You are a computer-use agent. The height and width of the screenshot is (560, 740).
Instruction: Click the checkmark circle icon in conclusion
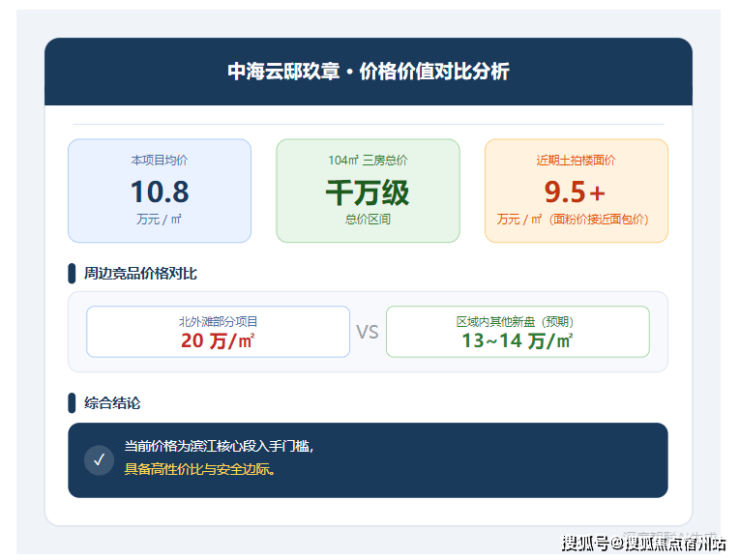[99, 460]
